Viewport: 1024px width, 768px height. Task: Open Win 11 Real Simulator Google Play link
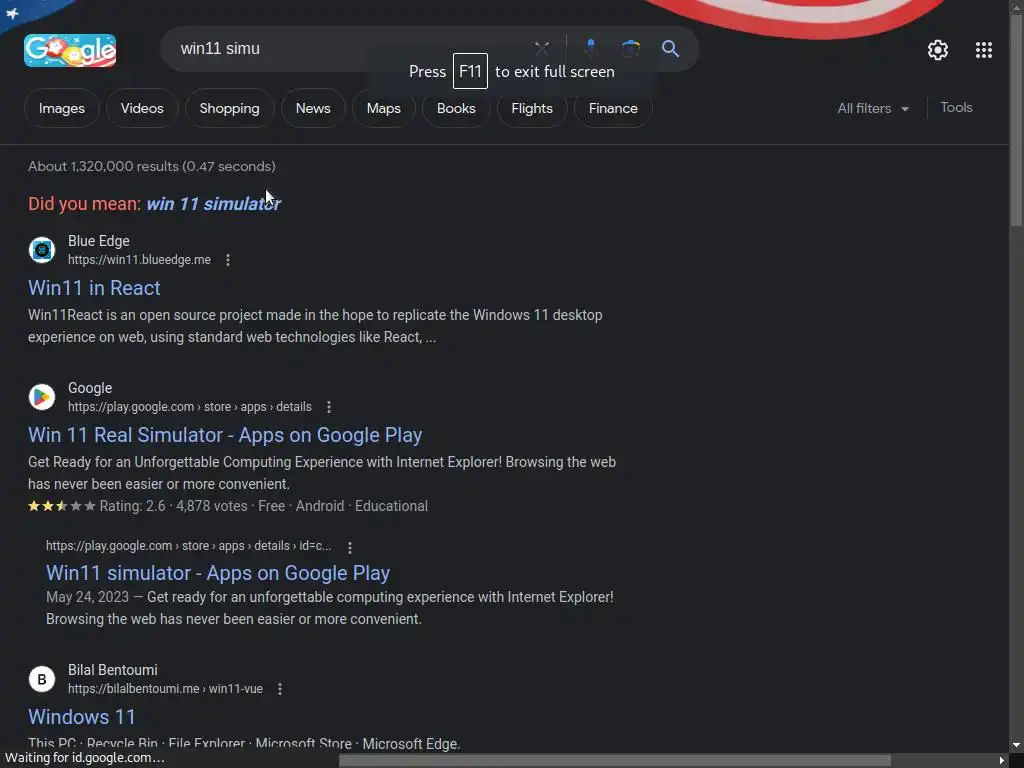225,435
